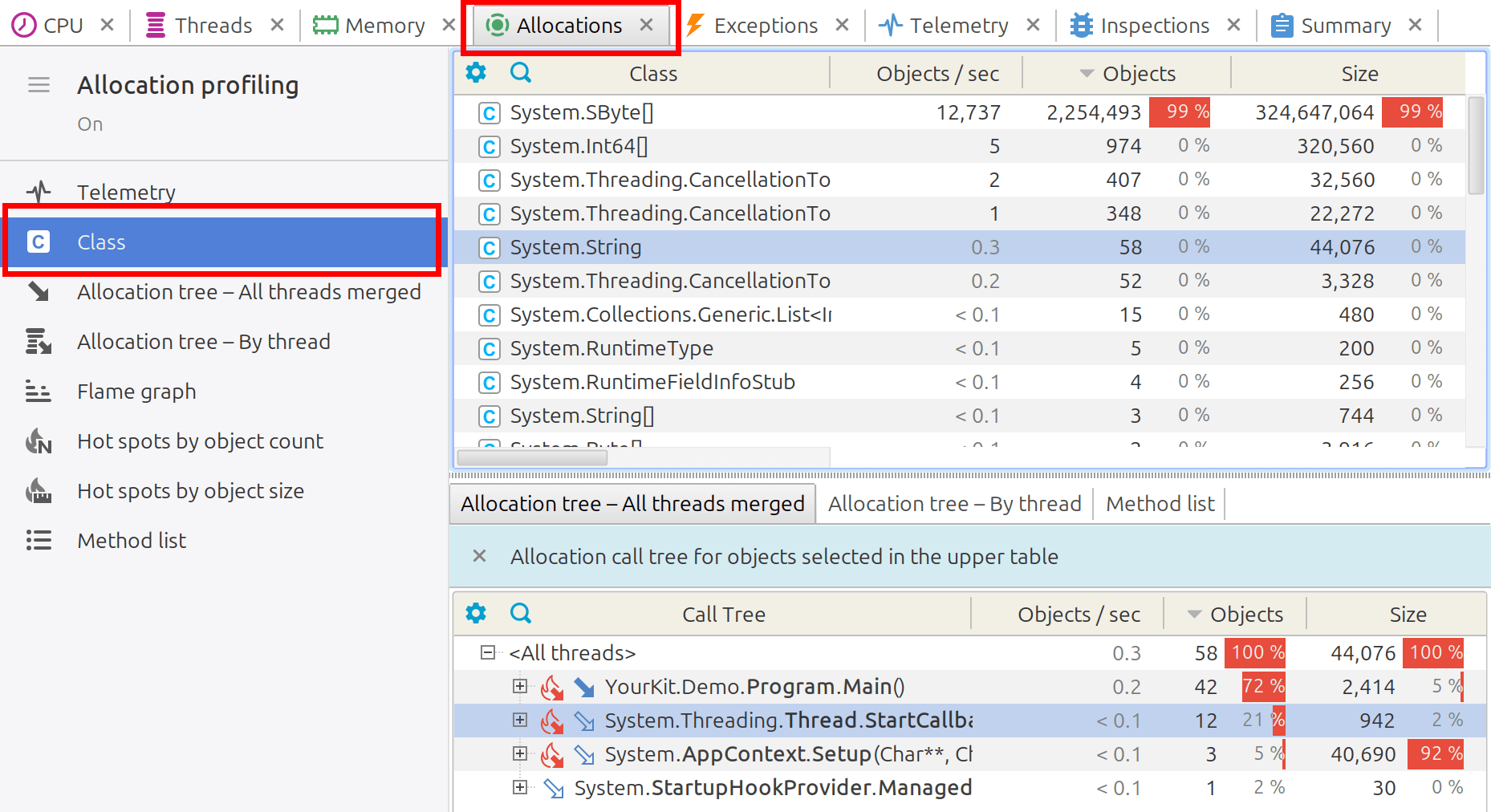Viewport: 1491px width, 812px height.
Task: Sort Call Tree by Objects column
Action: click(1234, 615)
